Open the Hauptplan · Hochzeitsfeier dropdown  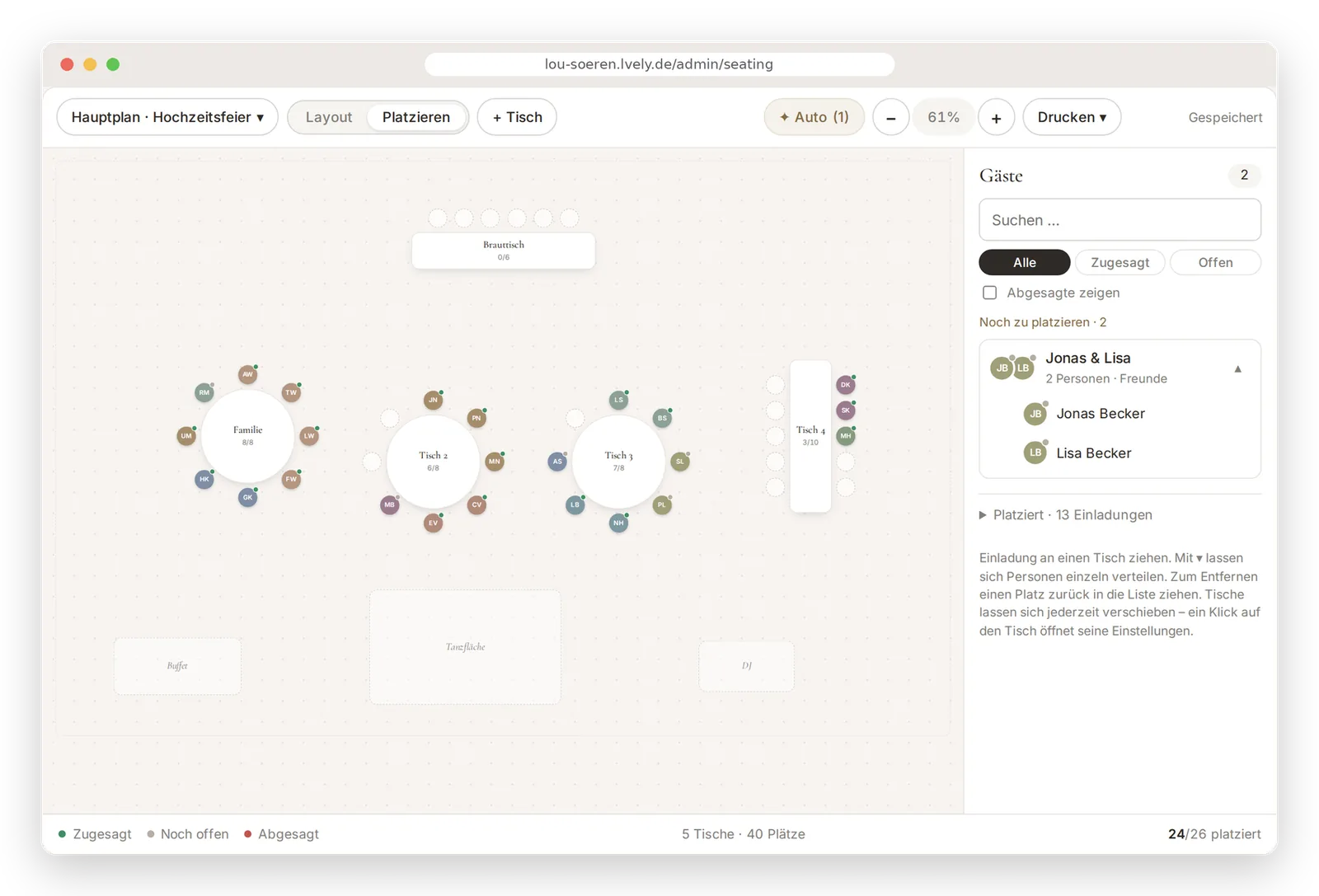tap(167, 117)
